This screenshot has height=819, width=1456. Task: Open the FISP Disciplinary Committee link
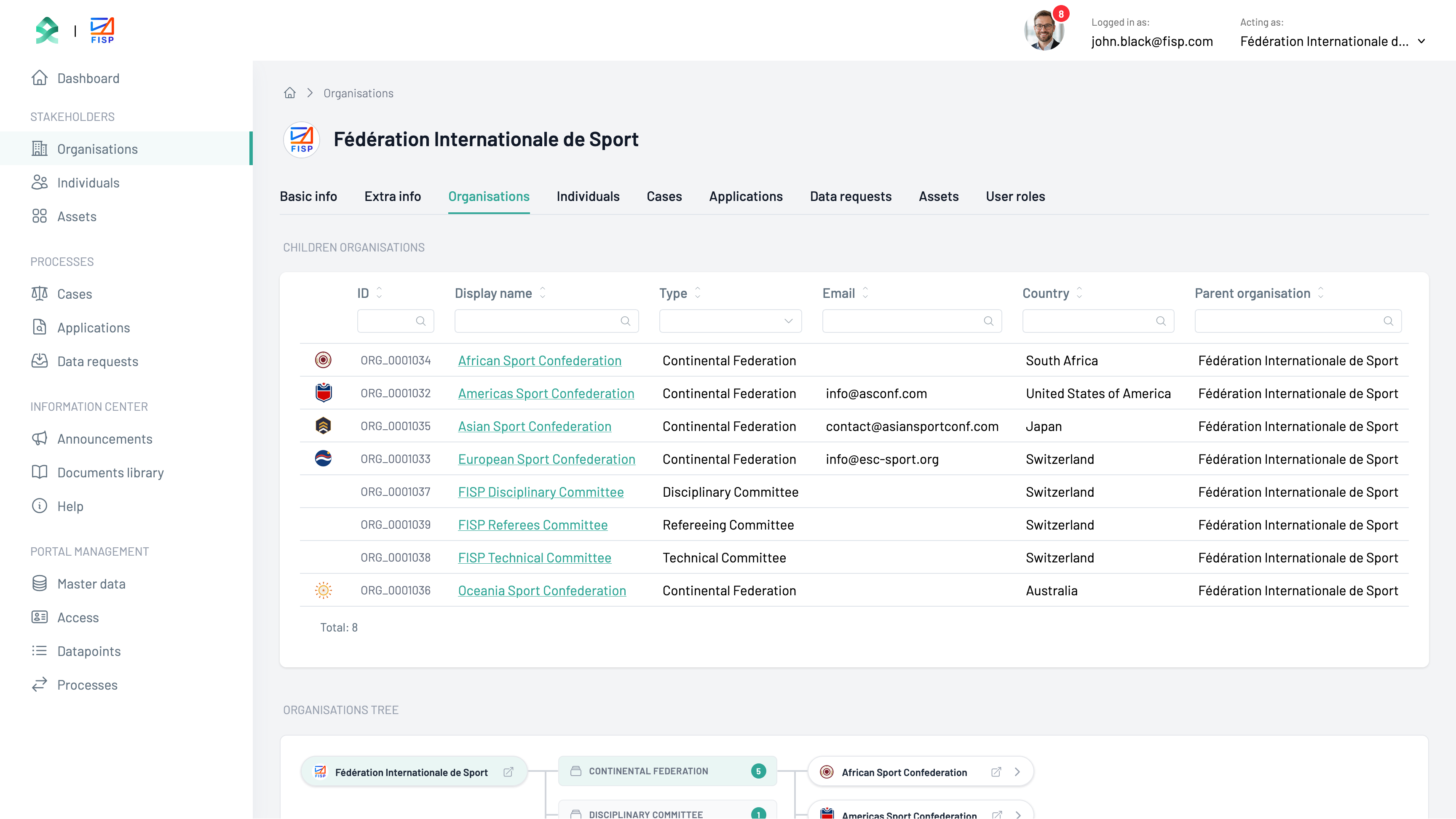click(x=541, y=492)
